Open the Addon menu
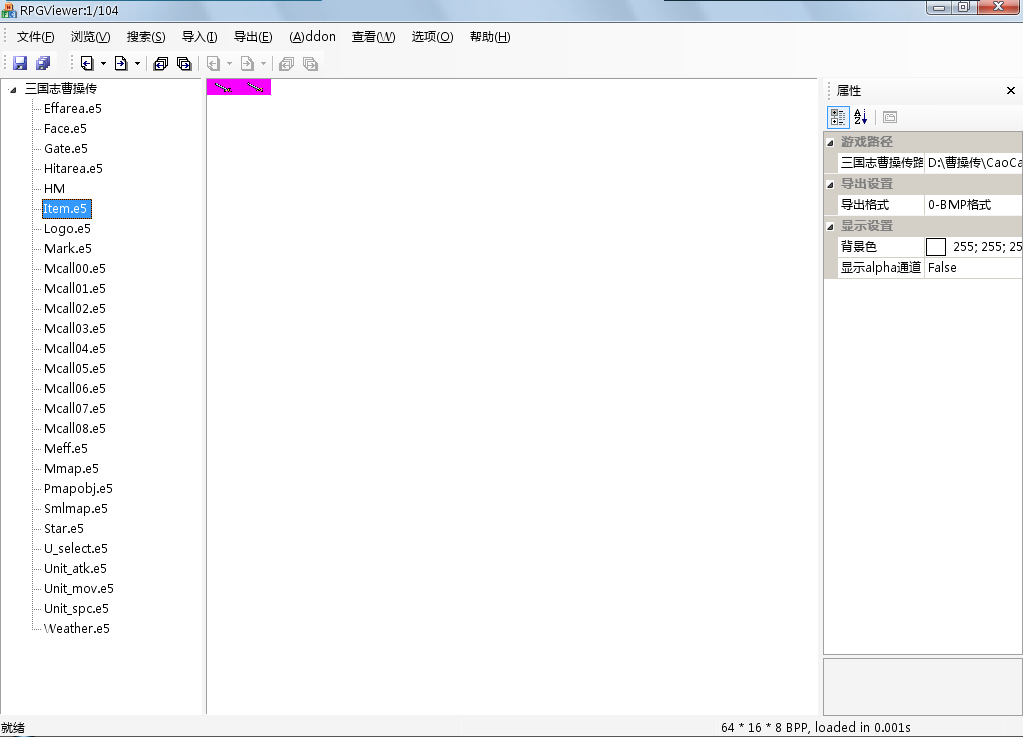Image resolution: width=1023 pixels, height=737 pixels. (312, 37)
